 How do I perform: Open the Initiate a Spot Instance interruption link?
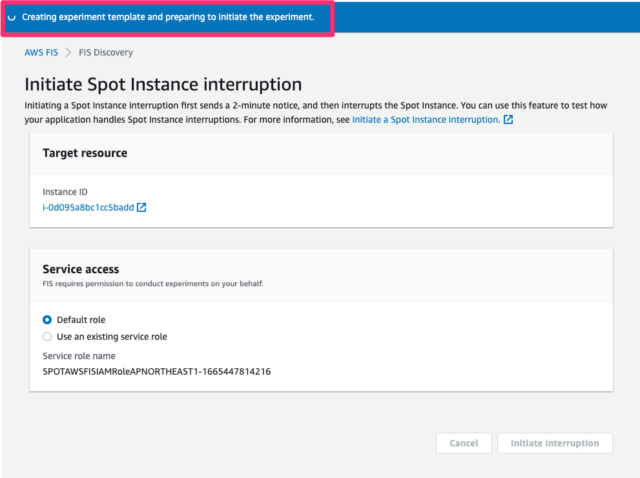pos(425,120)
